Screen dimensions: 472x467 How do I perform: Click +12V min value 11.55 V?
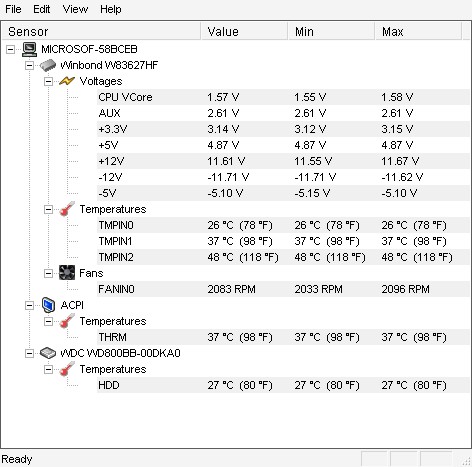313,161
